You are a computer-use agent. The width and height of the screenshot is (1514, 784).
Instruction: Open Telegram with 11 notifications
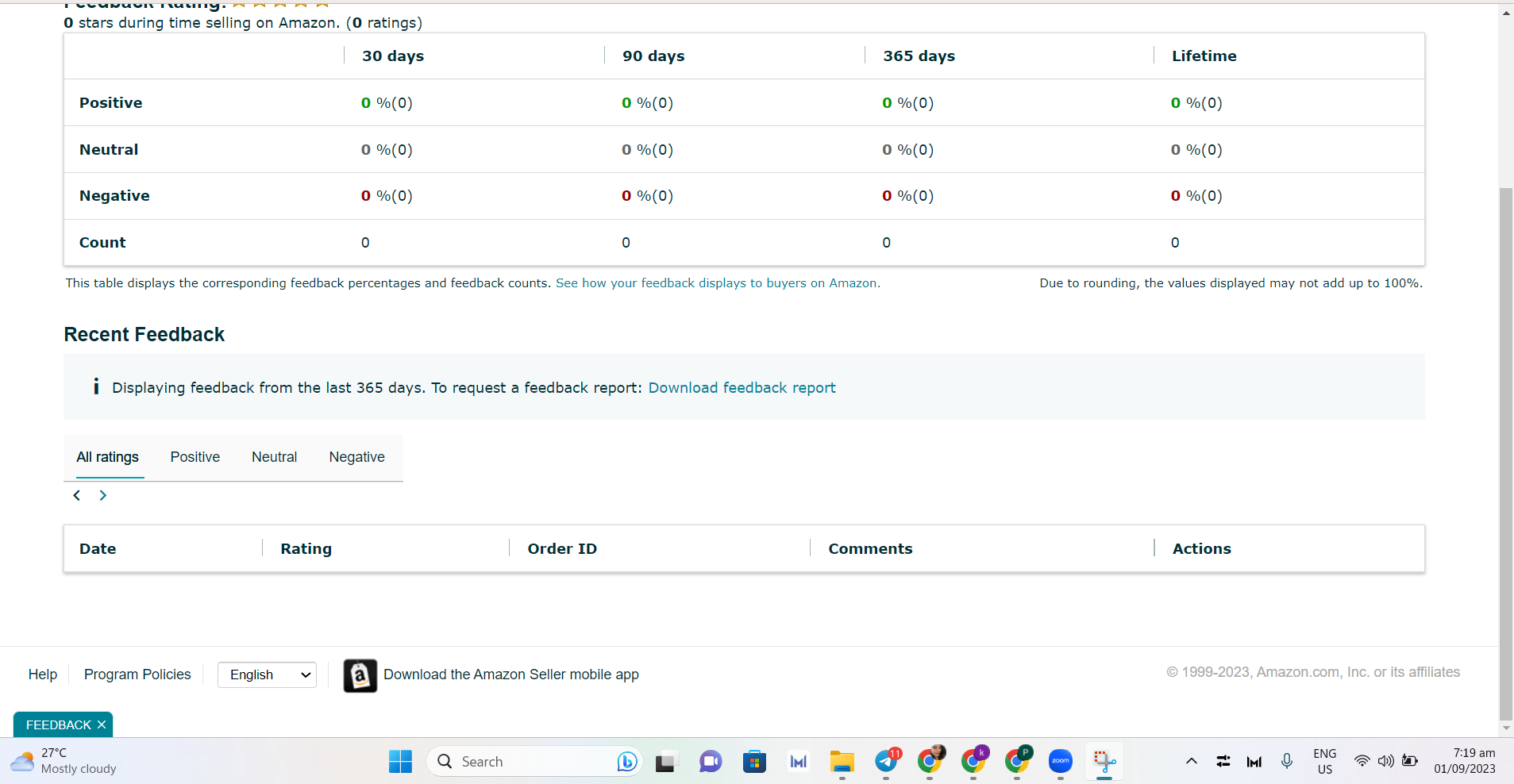(887, 761)
